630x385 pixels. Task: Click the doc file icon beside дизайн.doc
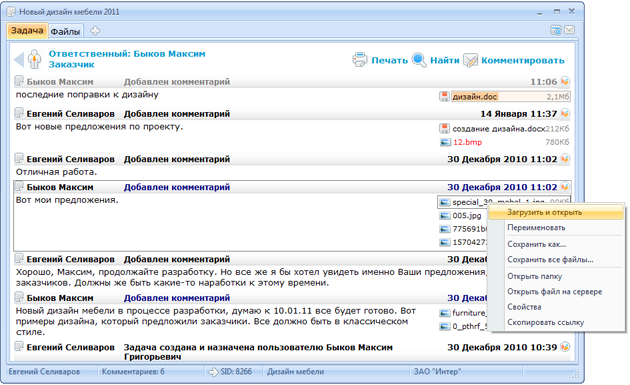coord(444,96)
